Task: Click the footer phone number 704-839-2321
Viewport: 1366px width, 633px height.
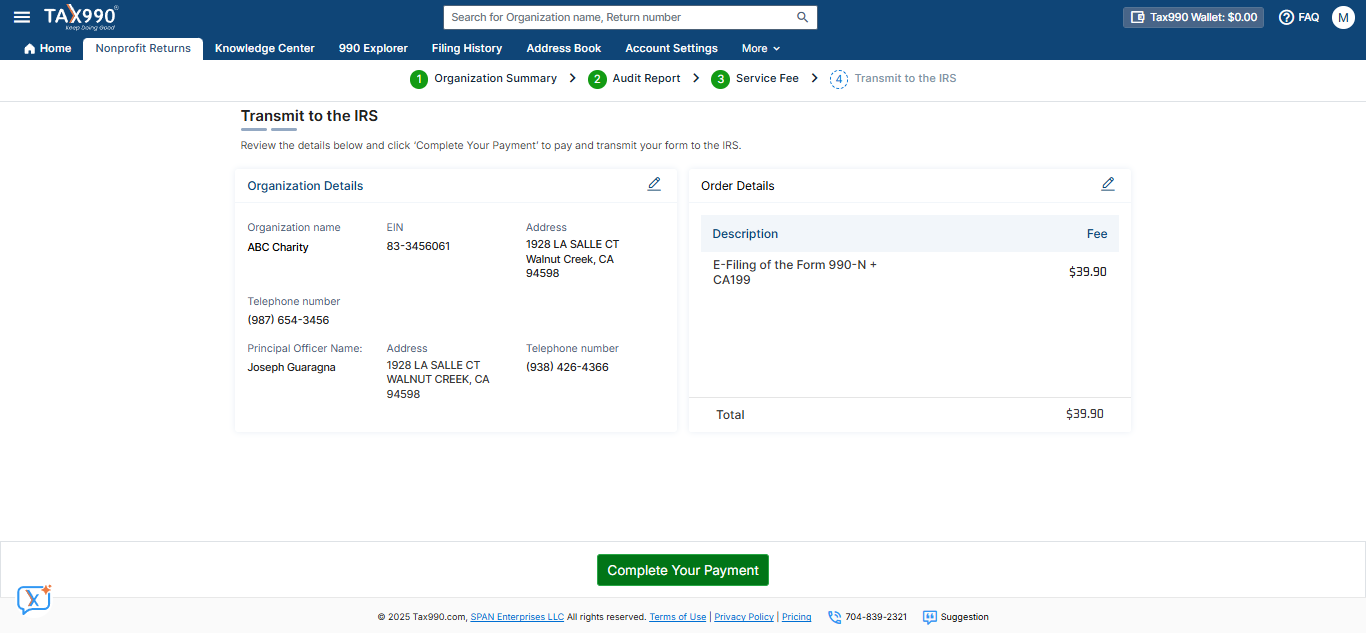Action: [x=876, y=617]
